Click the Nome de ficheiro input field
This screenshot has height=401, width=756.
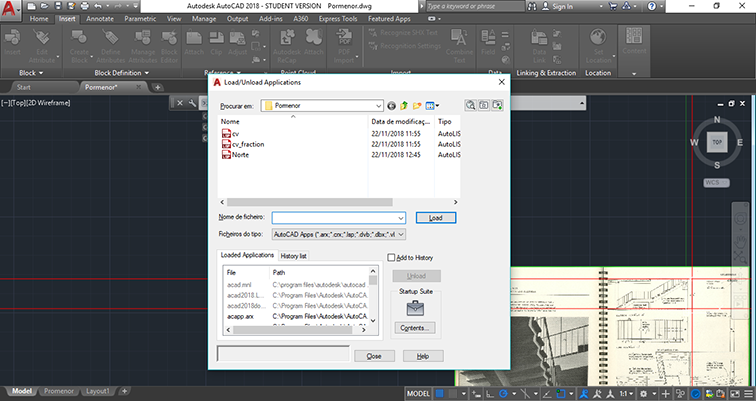tap(338, 218)
